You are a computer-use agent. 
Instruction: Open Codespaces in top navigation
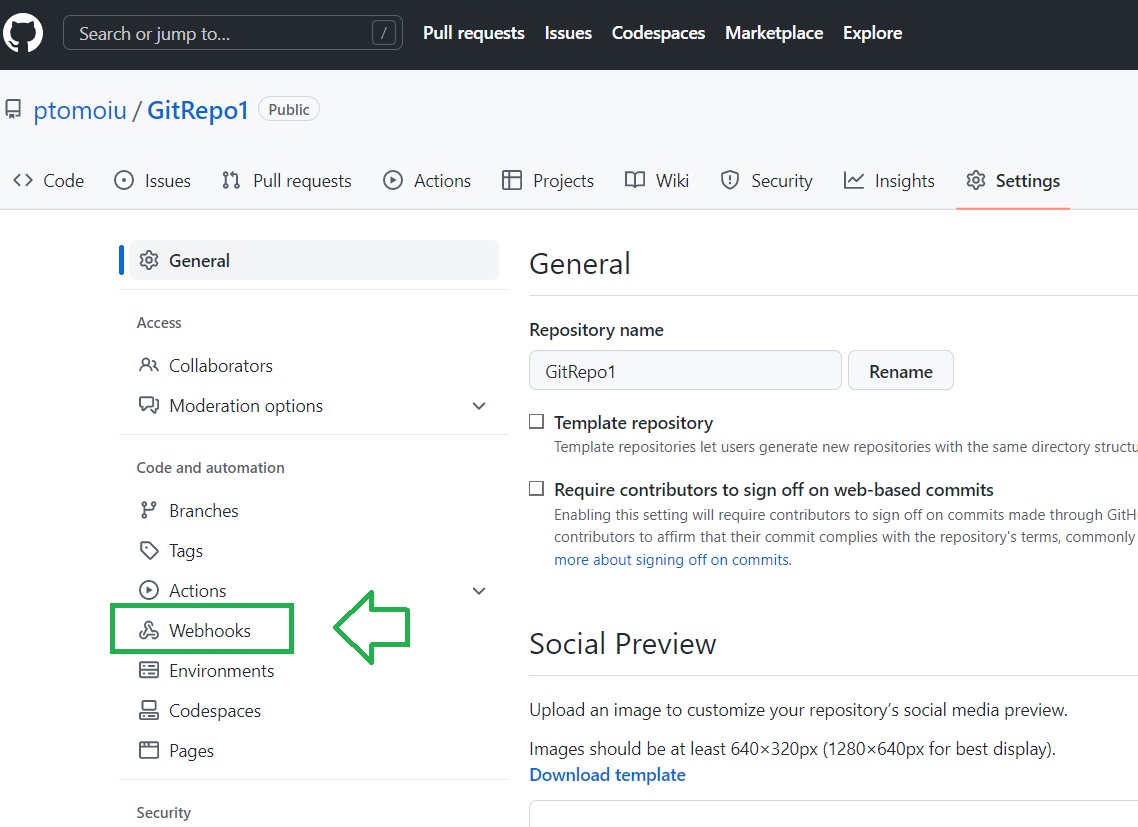coord(658,33)
